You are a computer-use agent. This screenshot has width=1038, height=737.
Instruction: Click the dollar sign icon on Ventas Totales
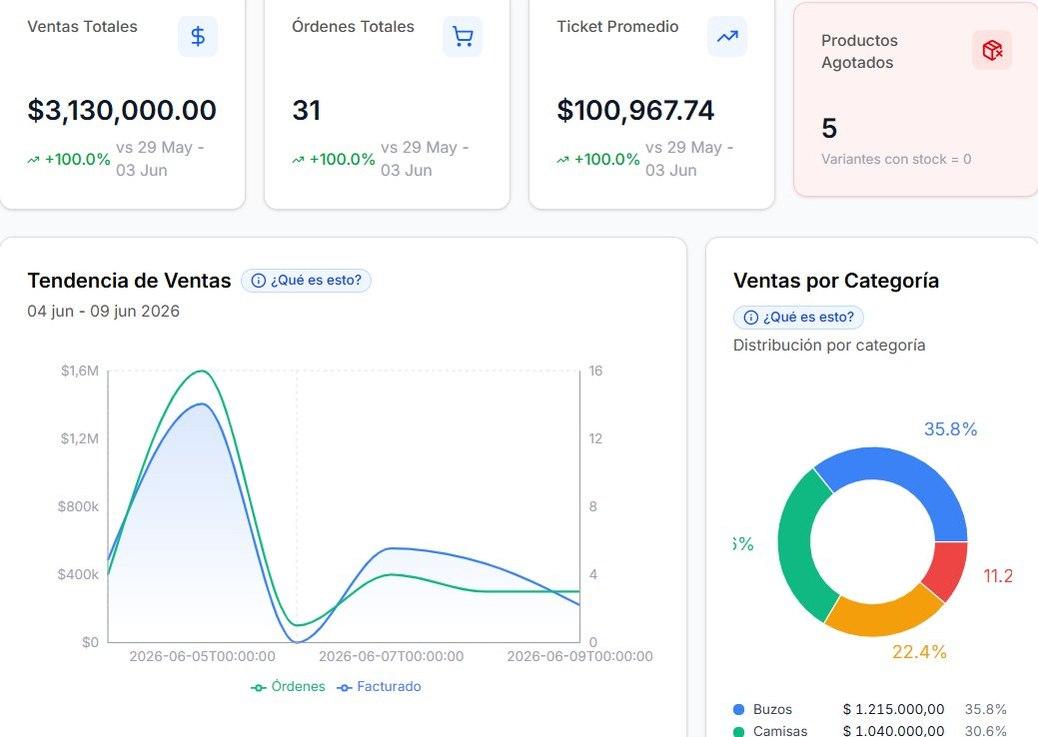tap(197, 36)
